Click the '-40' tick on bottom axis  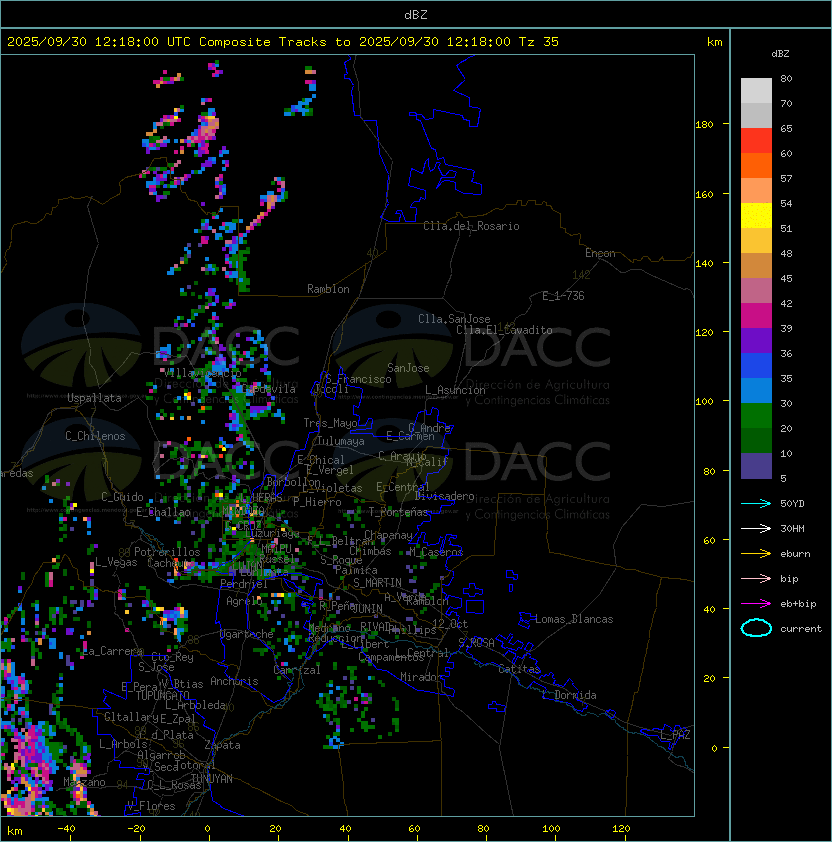[x=66, y=829]
